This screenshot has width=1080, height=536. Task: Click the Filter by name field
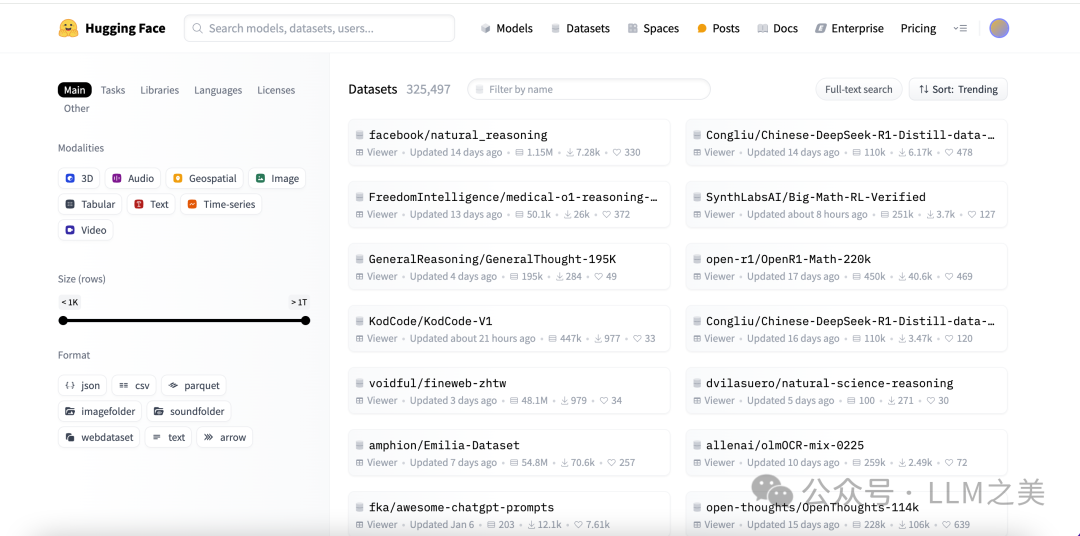(589, 89)
